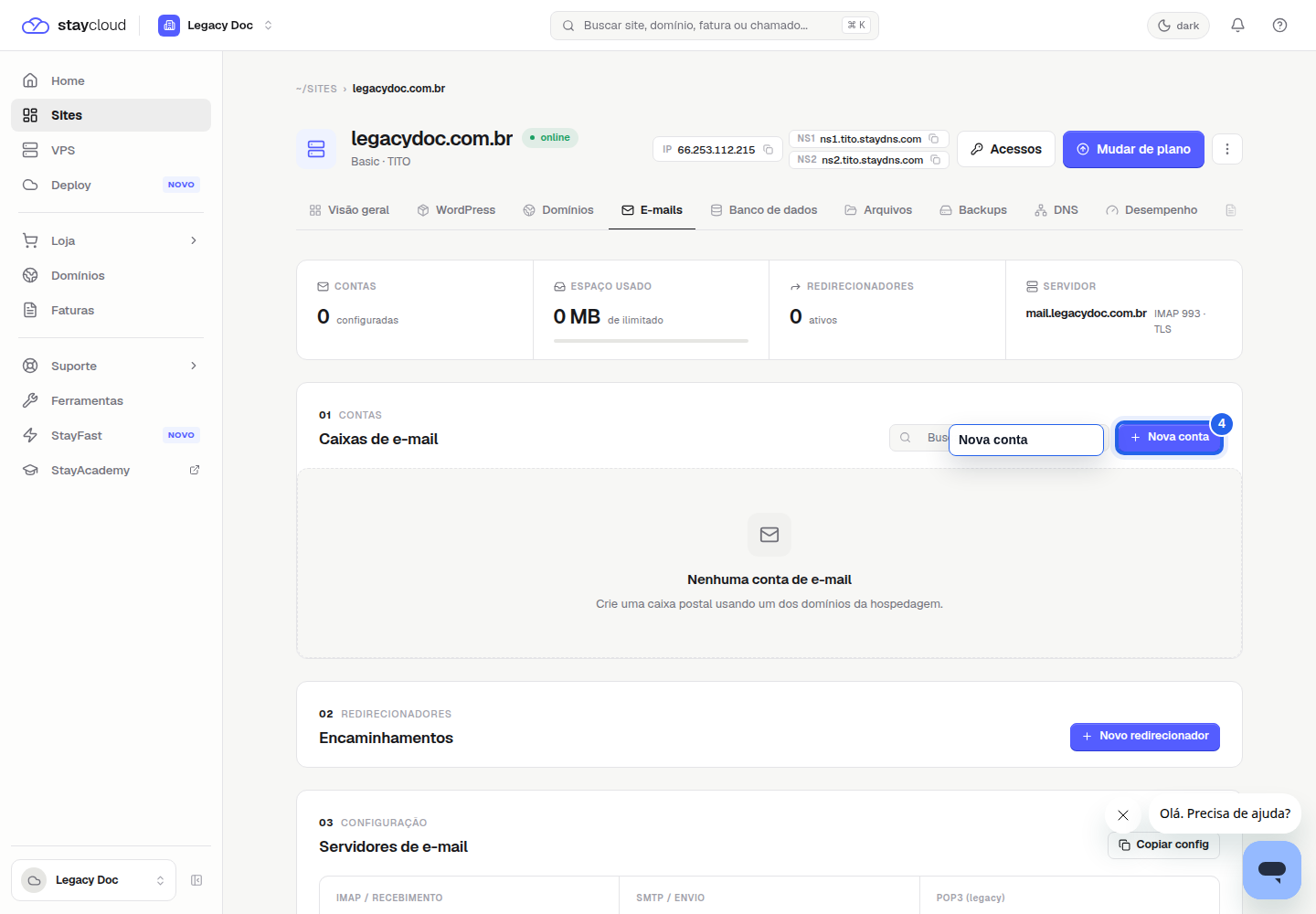The image size is (1316, 914).
Task: Switch to Backups tab
Action: tap(973, 210)
